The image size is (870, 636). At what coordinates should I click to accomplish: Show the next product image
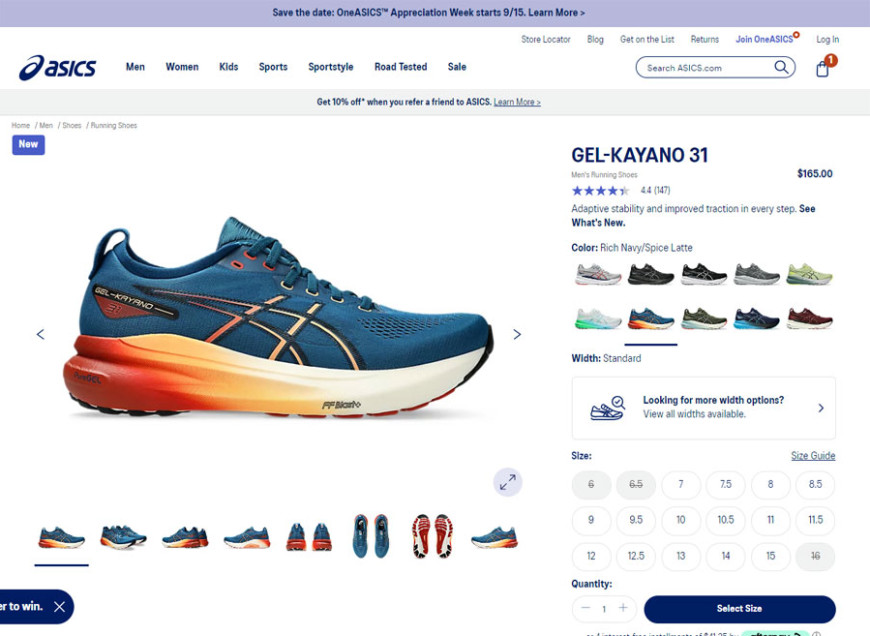[517, 334]
